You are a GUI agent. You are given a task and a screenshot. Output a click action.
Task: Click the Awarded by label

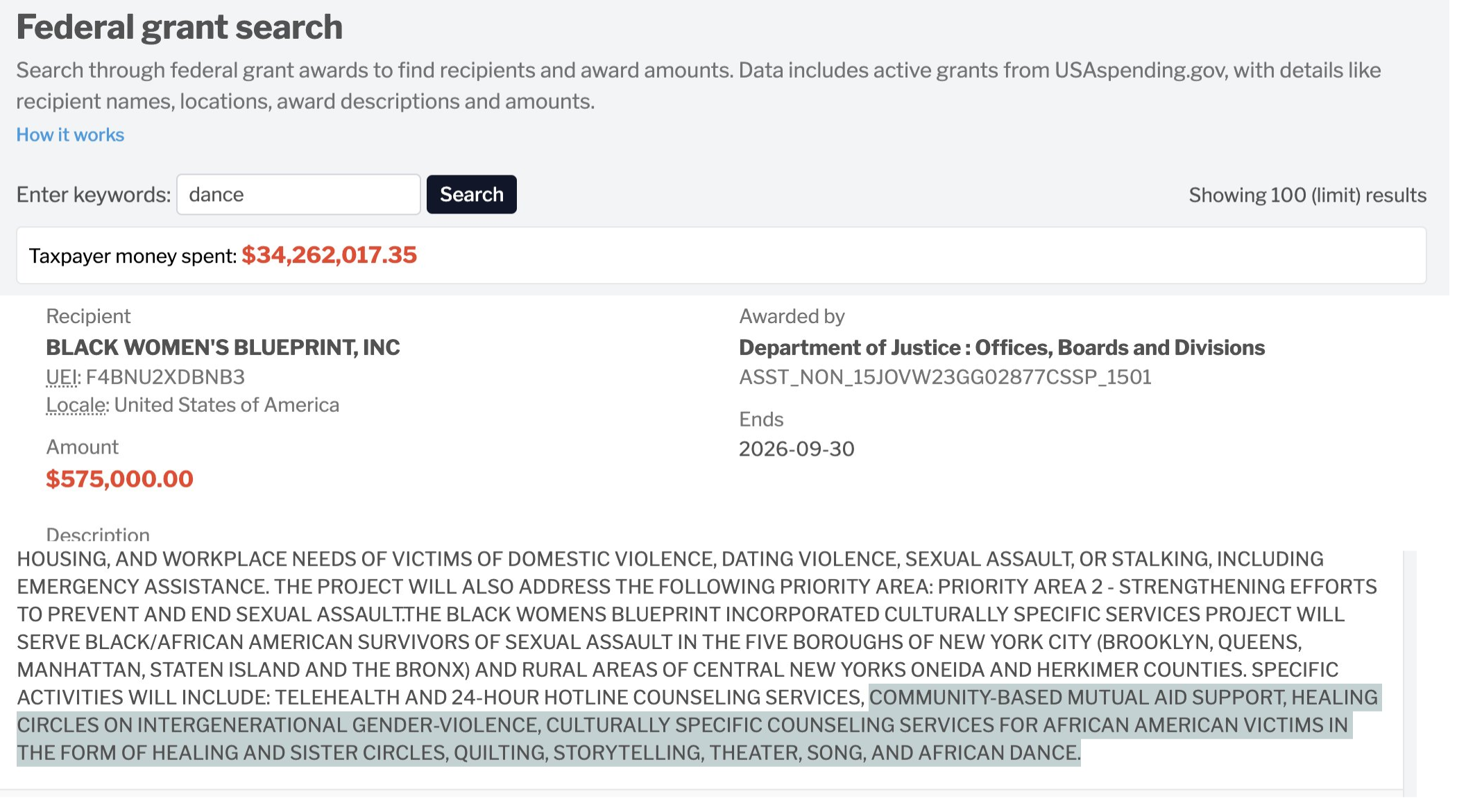click(x=792, y=317)
